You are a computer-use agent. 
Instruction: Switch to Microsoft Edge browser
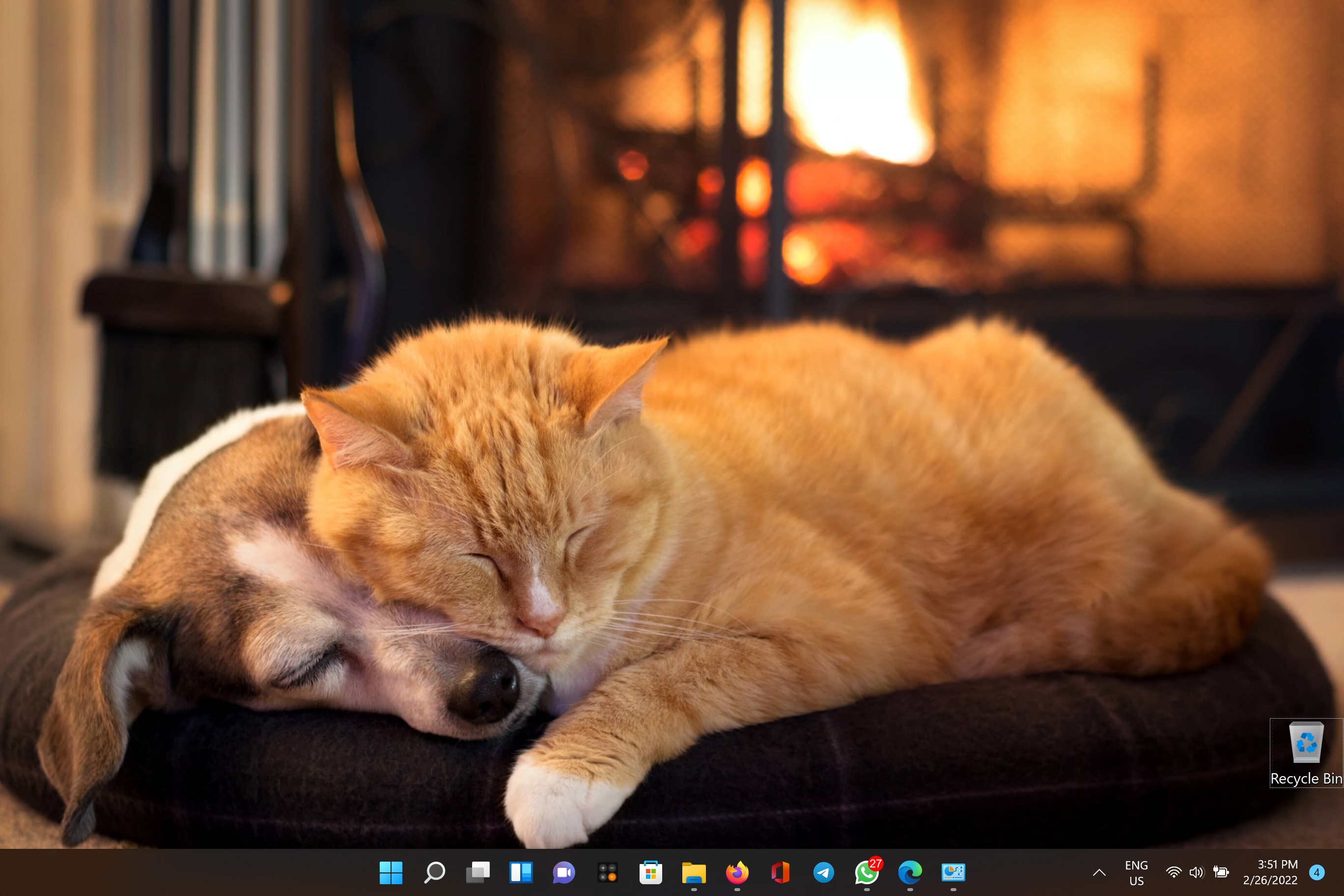(x=910, y=872)
